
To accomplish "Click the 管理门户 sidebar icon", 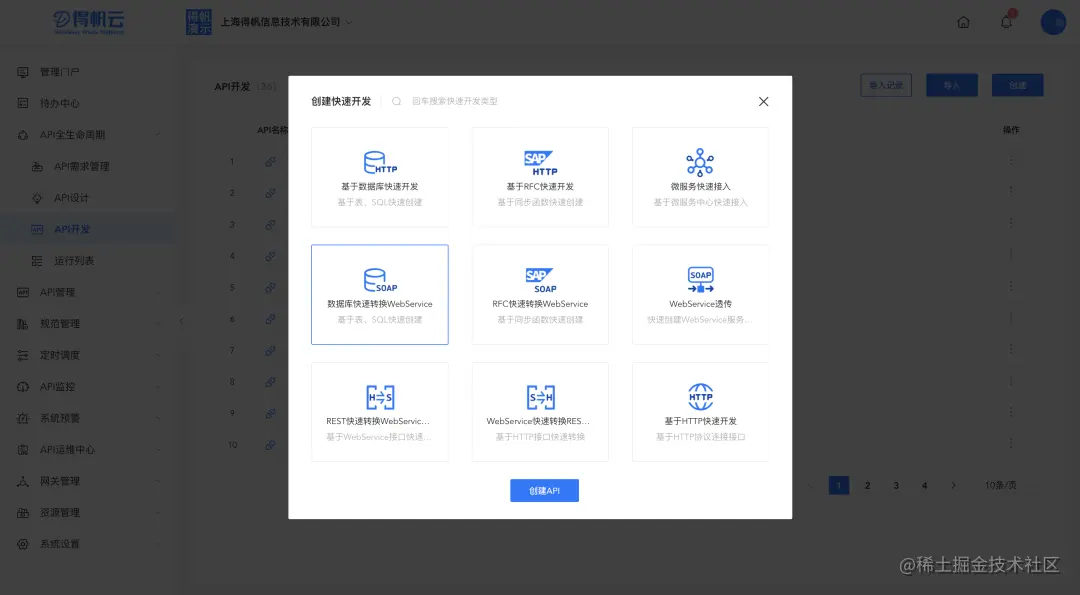I will pyautogui.click(x=23, y=72).
